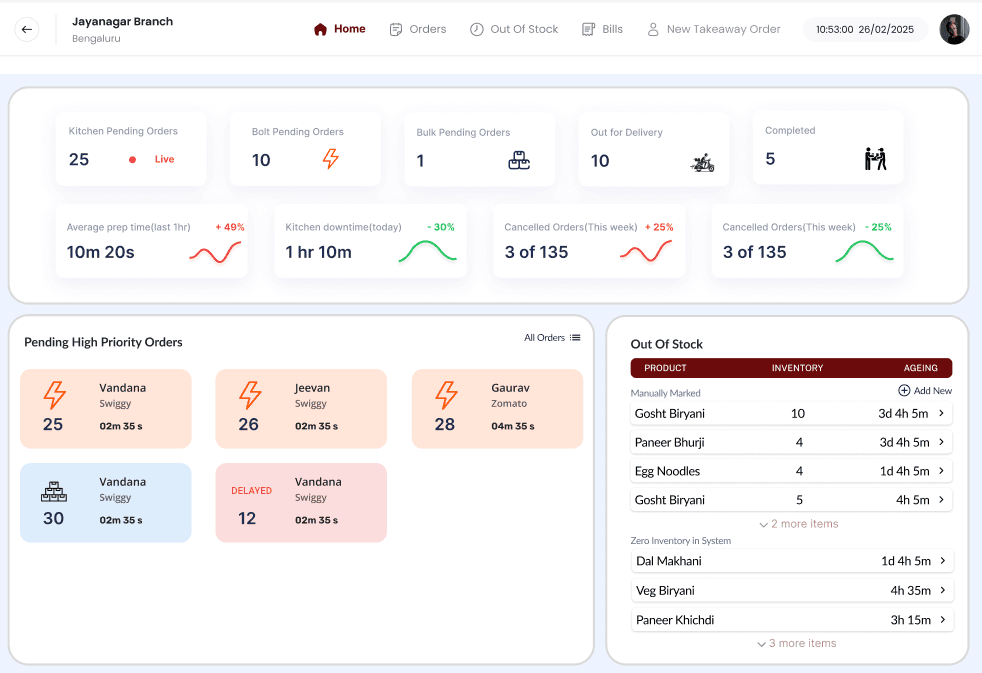Screen dimensions: 982x673
Task: Click Add New in Out Of Stock panel
Action: (x=925, y=390)
